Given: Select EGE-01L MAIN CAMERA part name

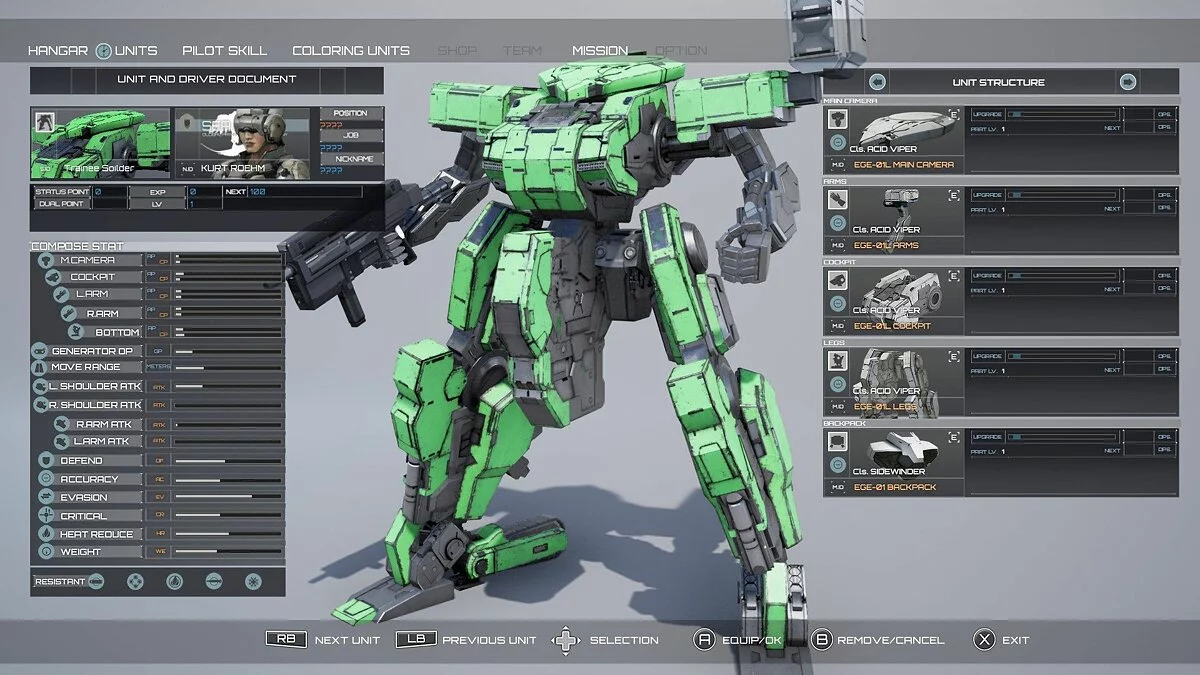Looking at the screenshot, I should pos(902,165).
